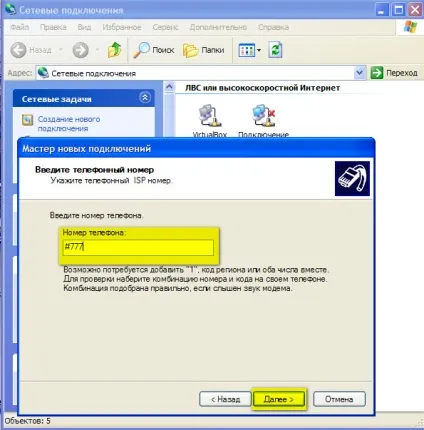Screen dimensions: 424x430
Task: Open the Forward button history dropdown arrow
Action: (97, 50)
